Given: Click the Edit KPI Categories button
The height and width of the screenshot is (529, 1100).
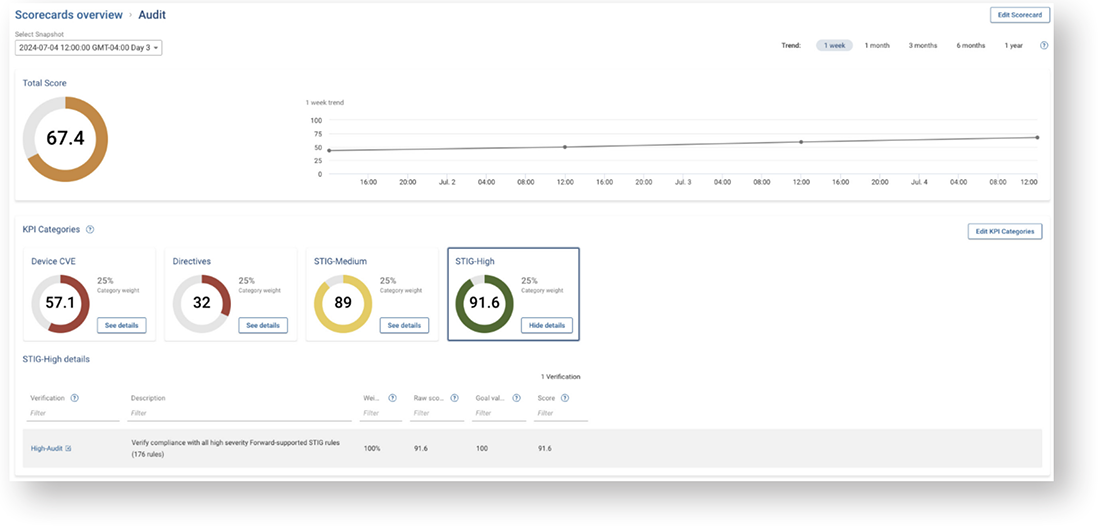Looking at the screenshot, I should pyautogui.click(x=1005, y=231).
